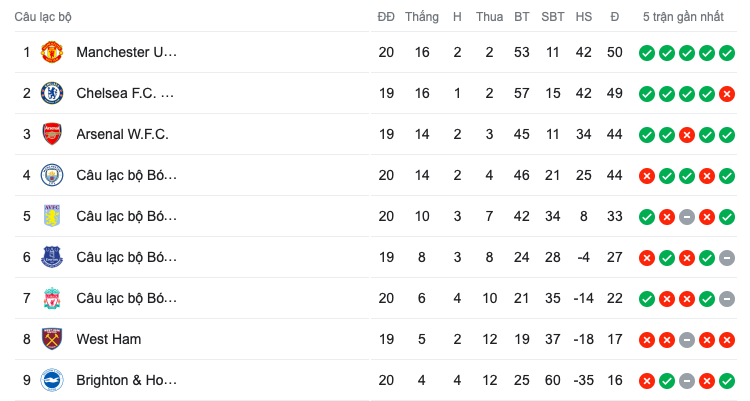Click Arsenal's red loss icon in recent matches
Screen dimensions: 750x401
[686, 134]
